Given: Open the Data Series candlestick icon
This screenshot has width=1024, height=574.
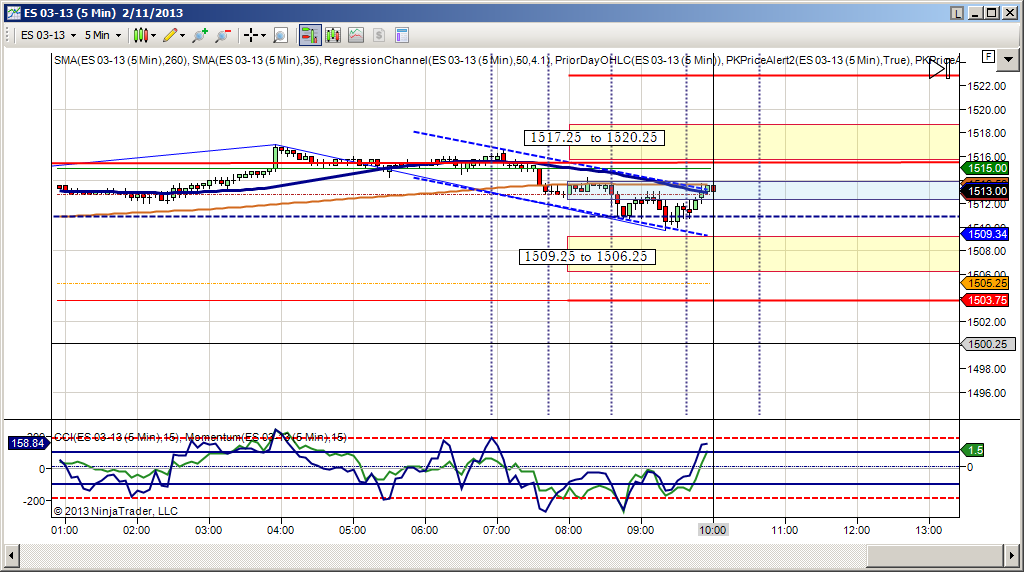Looking at the screenshot, I should 333,35.
